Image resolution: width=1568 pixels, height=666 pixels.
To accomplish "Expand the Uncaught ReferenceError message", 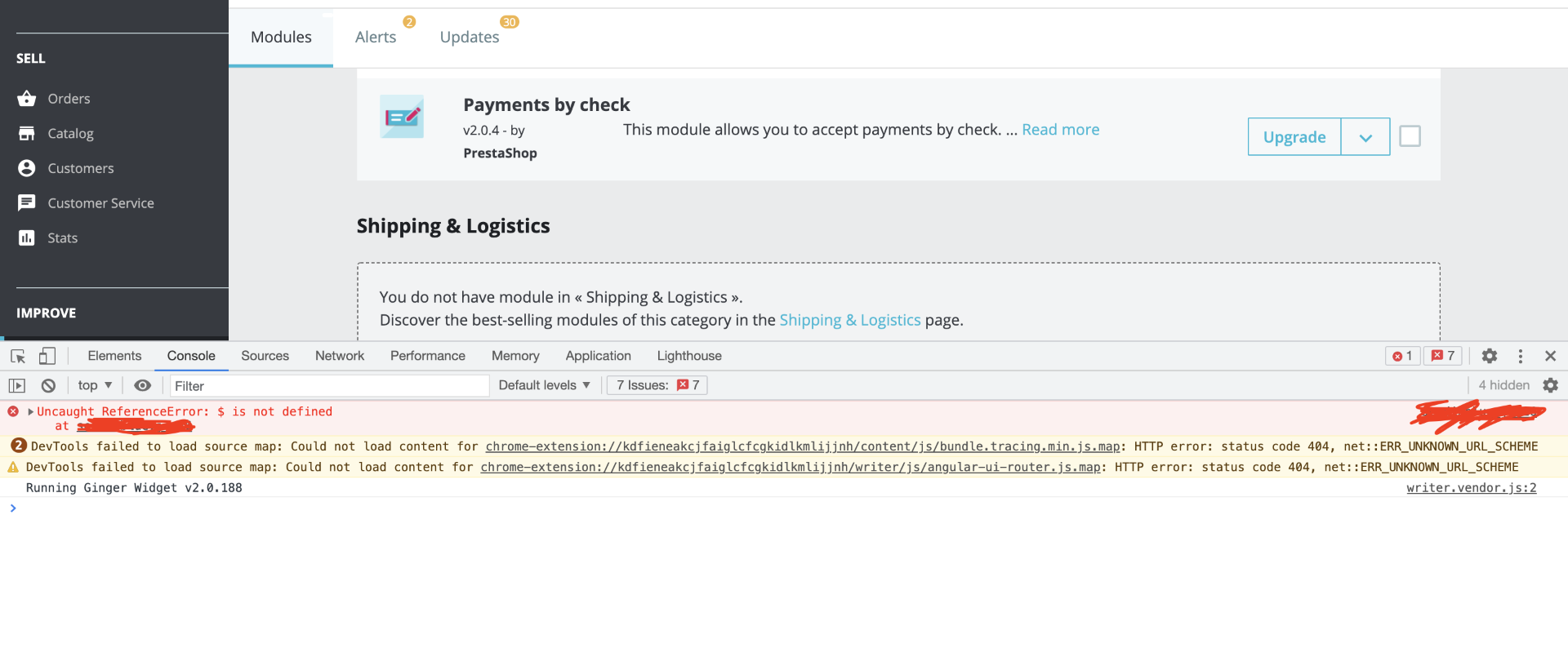I will point(31,411).
